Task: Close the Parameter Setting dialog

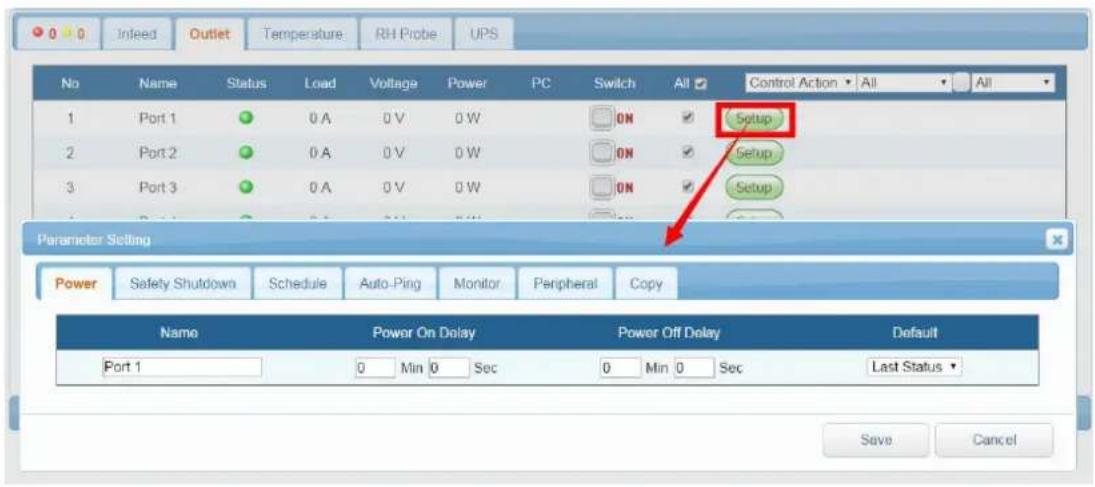Action: (x=1057, y=240)
